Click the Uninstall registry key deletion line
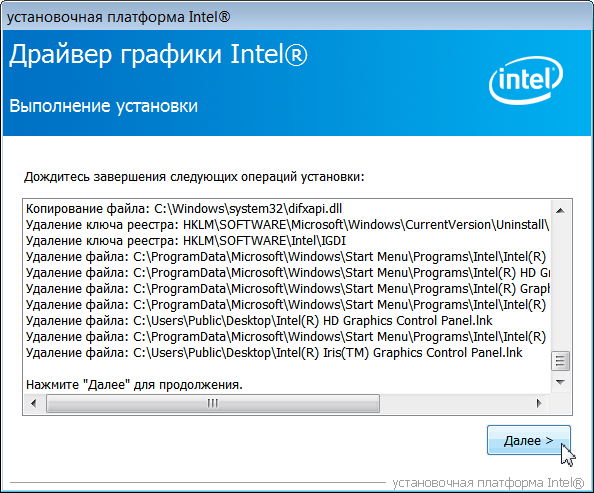The width and height of the screenshot is (594, 493). [287, 225]
